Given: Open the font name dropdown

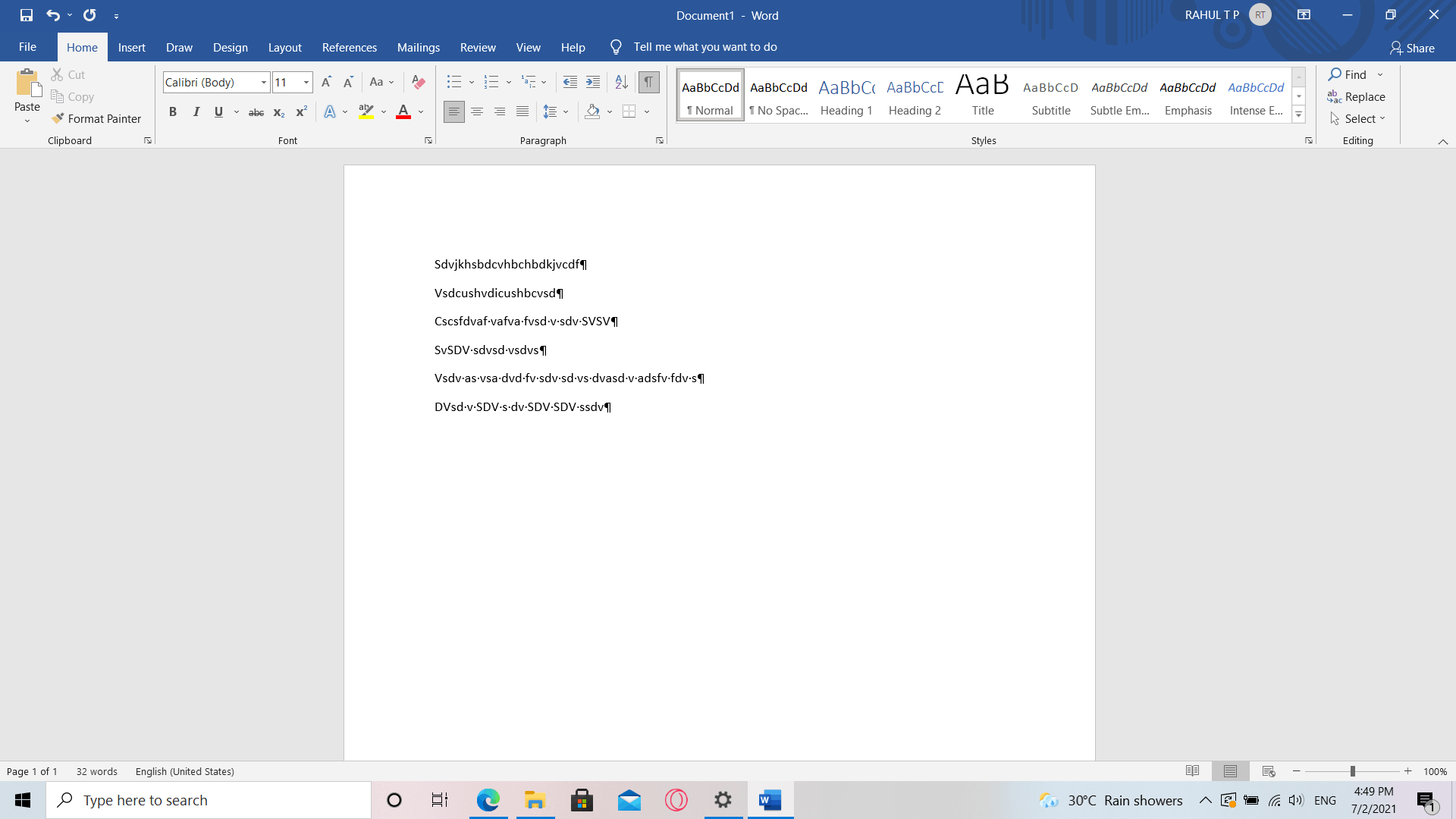Looking at the screenshot, I should click(263, 82).
